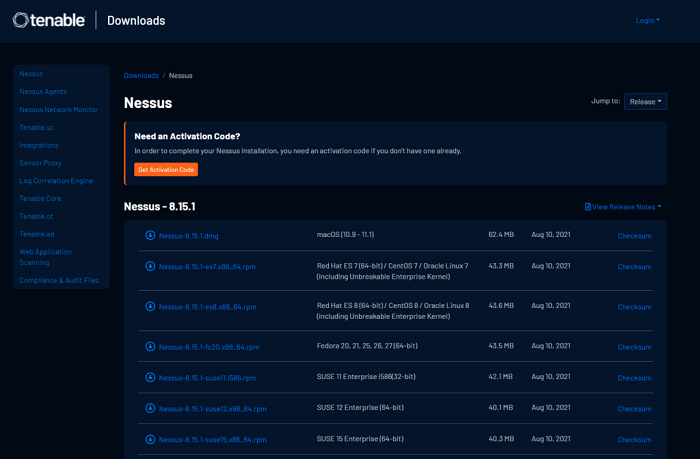Image resolution: width=700 pixels, height=459 pixels.
Task: Click download icon for Nessus-8.15.1-fc20 rpm
Action: click(x=150, y=346)
